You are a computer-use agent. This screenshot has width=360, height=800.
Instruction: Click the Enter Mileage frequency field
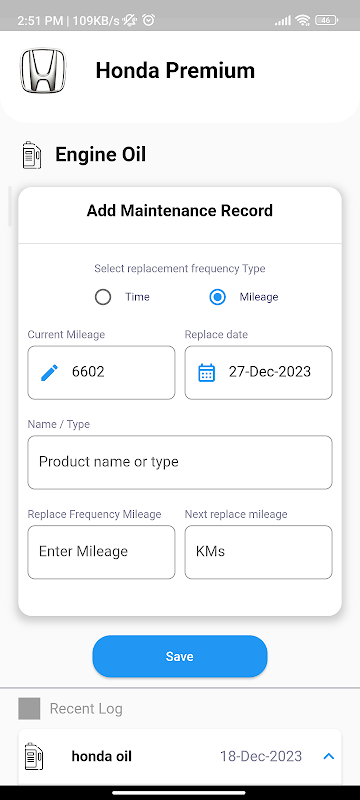101,552
